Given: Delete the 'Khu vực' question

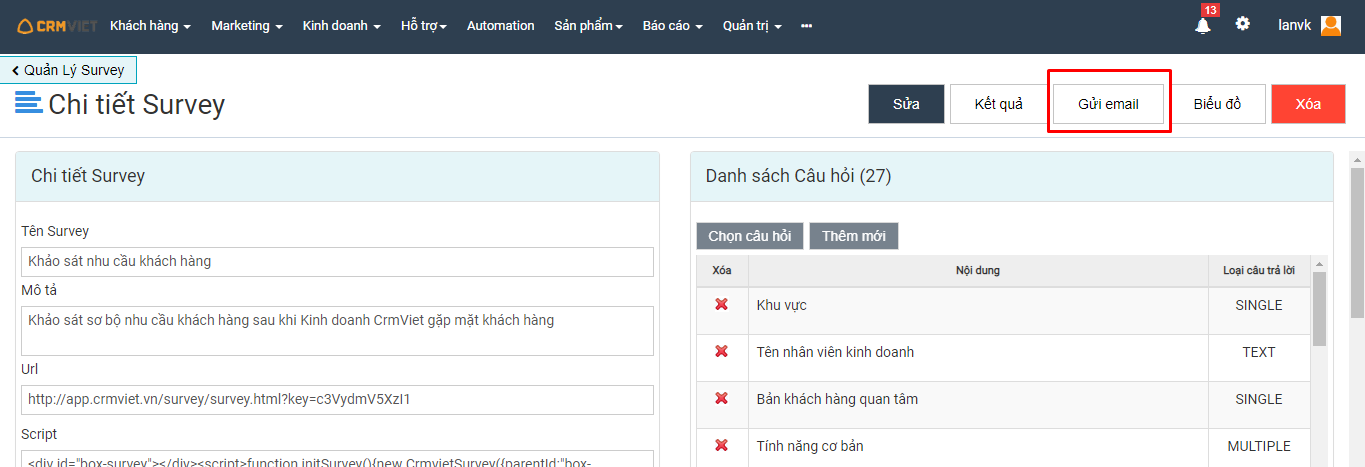Looking at the screenshot, I should click(x=721, y=305).
